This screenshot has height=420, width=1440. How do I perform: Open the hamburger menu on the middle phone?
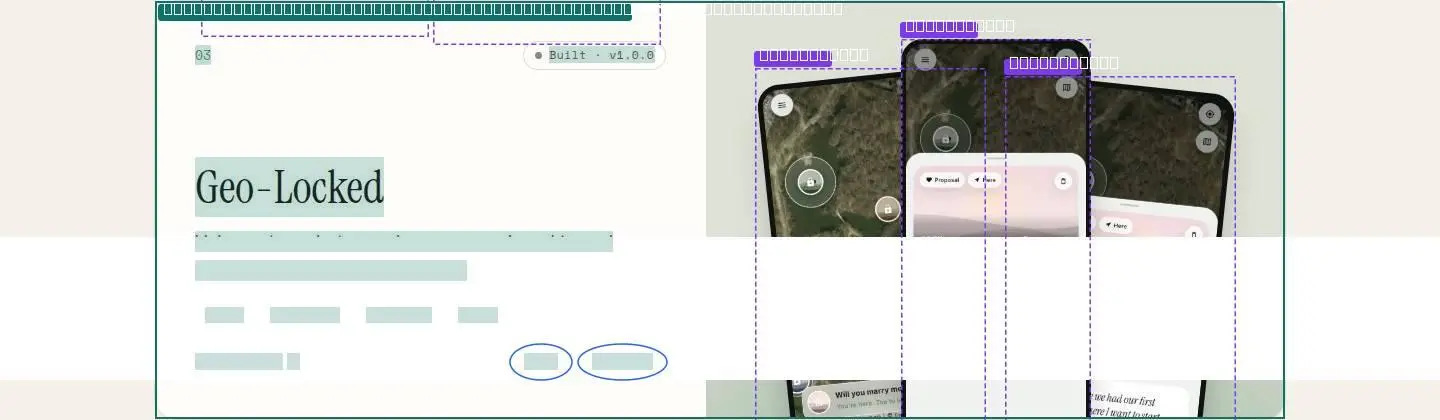926,60
